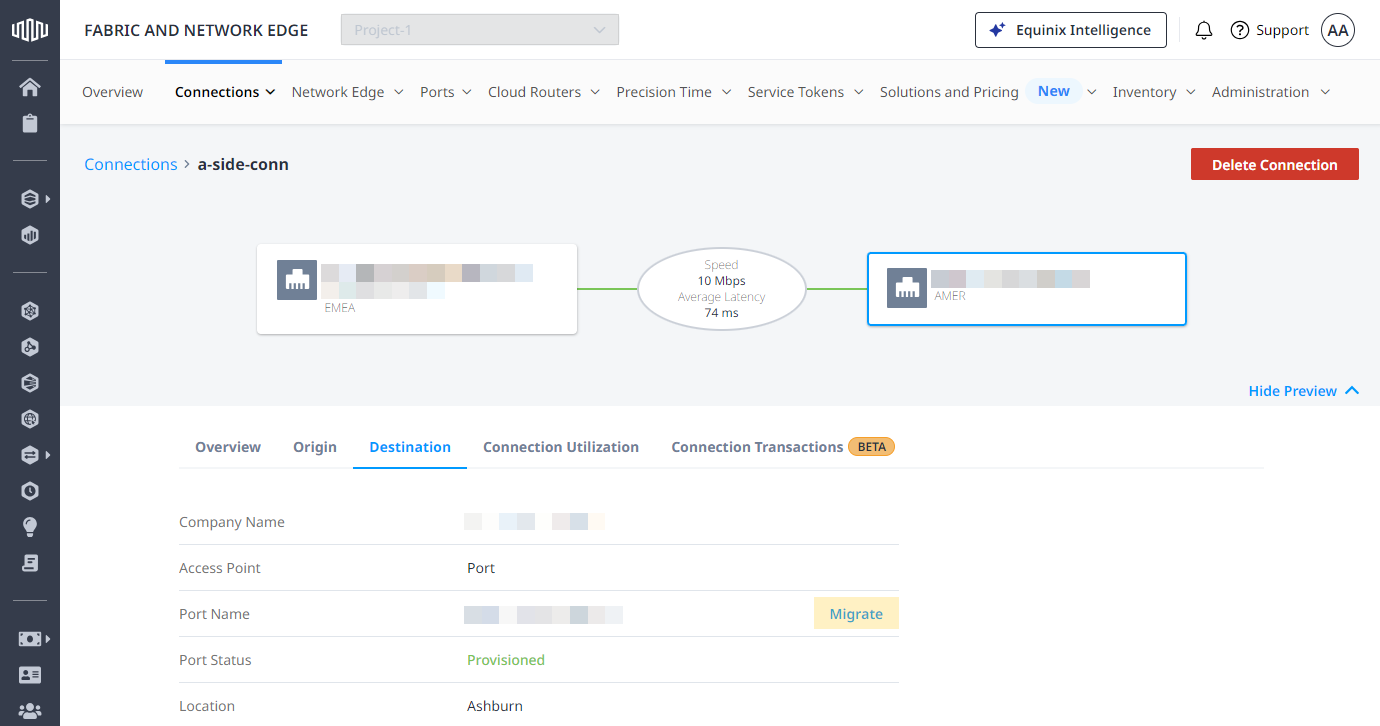
Task: Expand the Ports menu
Action: click(445, 92)
